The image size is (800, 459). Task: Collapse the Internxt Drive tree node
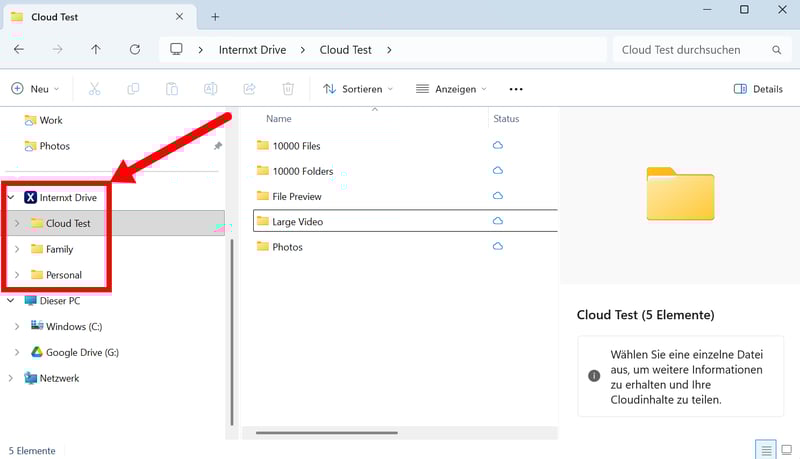tap(11, 198)
